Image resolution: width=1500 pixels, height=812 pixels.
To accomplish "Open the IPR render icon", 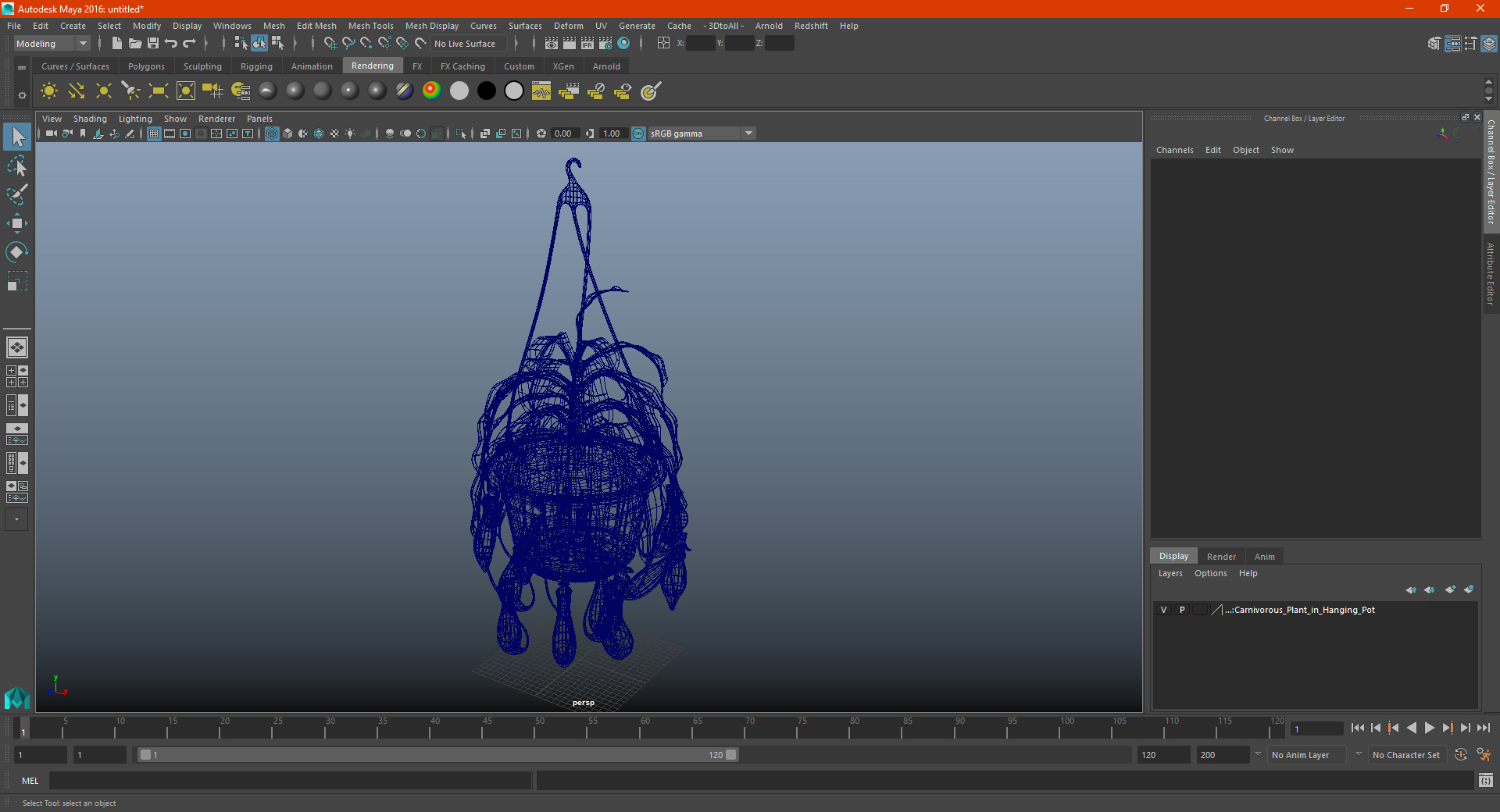I will point(587,43).
